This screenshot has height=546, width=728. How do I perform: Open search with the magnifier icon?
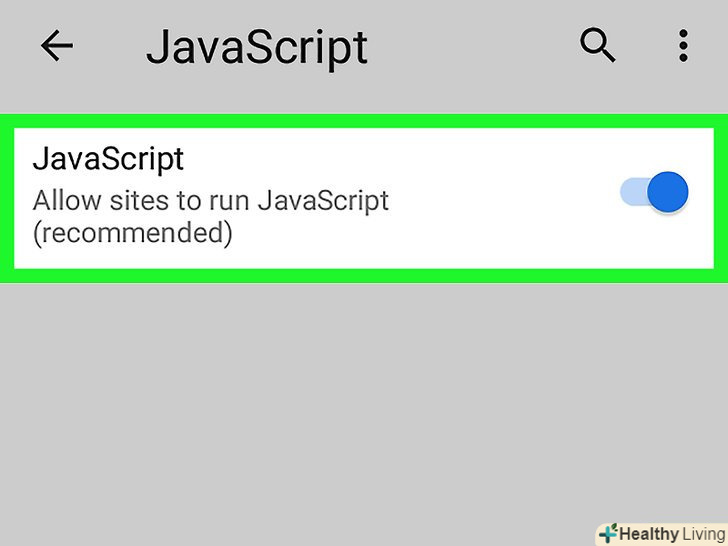click(598, 45)
